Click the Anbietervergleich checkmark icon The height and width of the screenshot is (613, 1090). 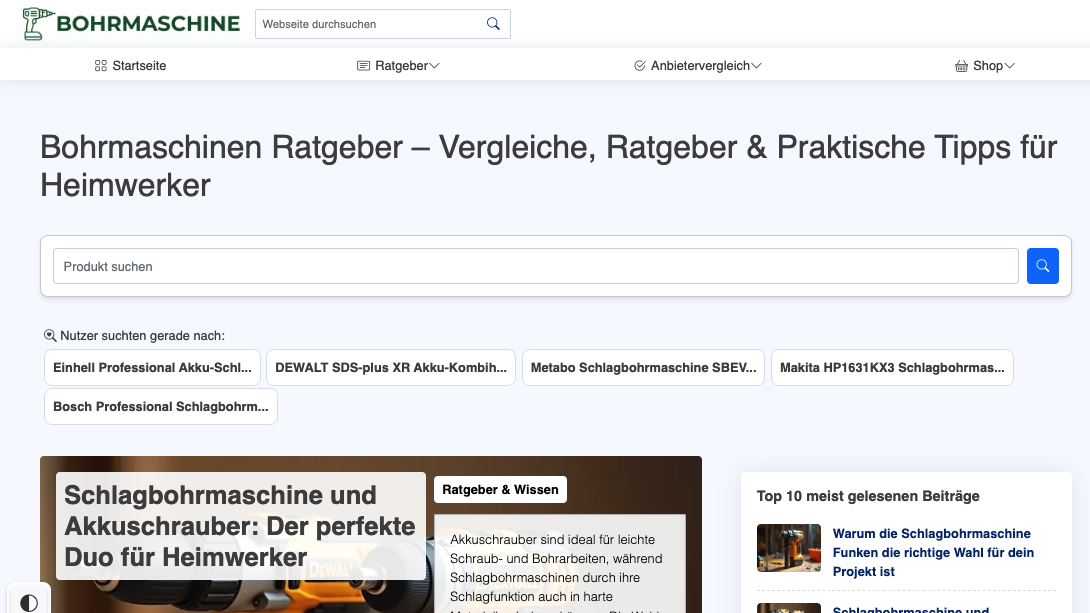[x=640, y=66]
